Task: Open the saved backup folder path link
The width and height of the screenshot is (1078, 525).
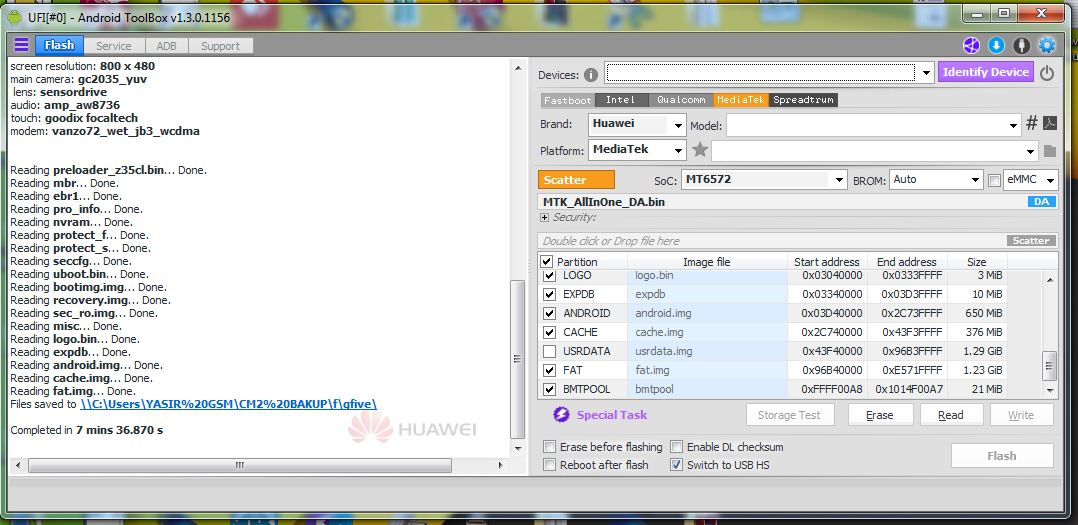Action: [x=228, y=404]
